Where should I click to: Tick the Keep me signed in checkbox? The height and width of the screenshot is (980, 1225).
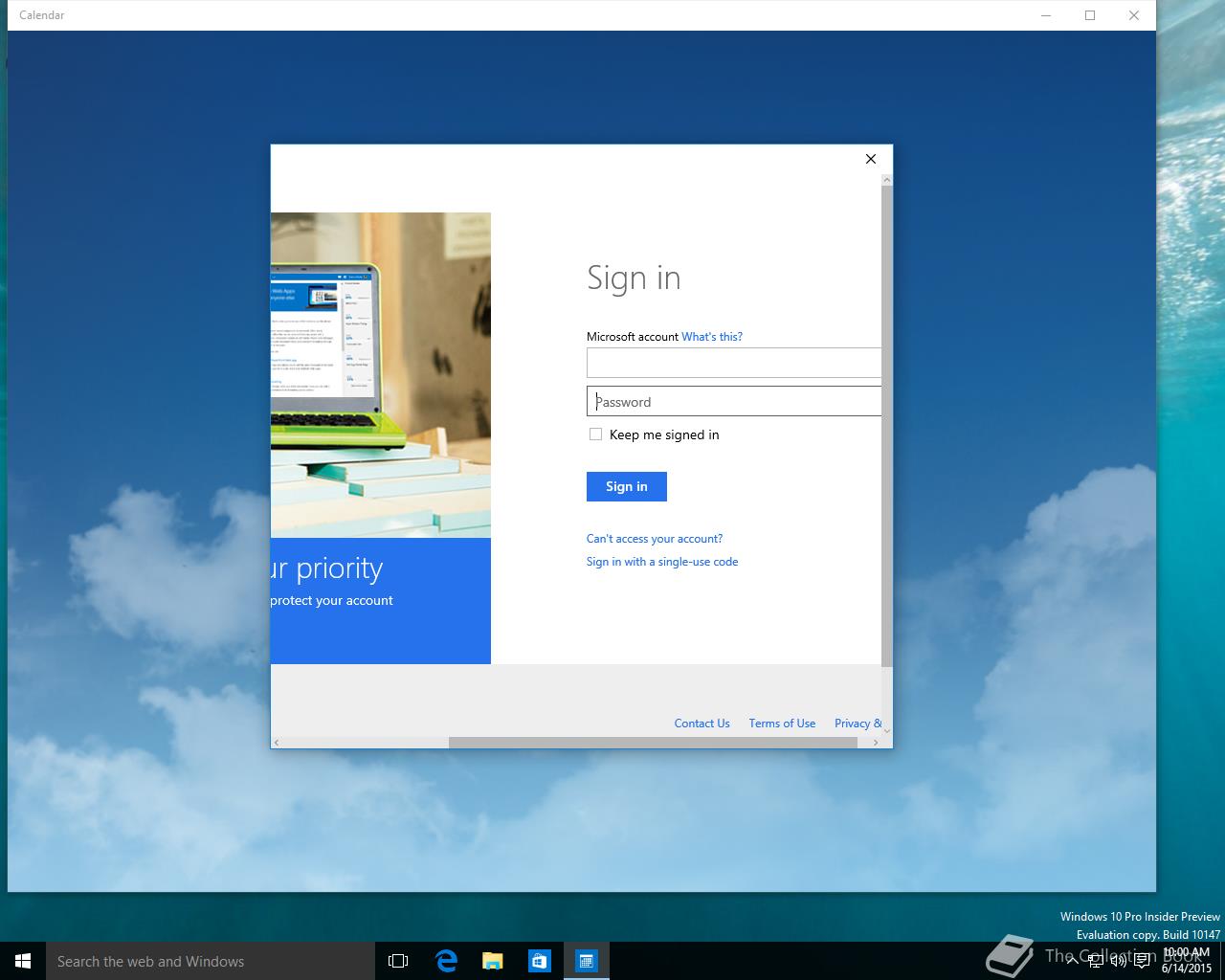(595, 434)
